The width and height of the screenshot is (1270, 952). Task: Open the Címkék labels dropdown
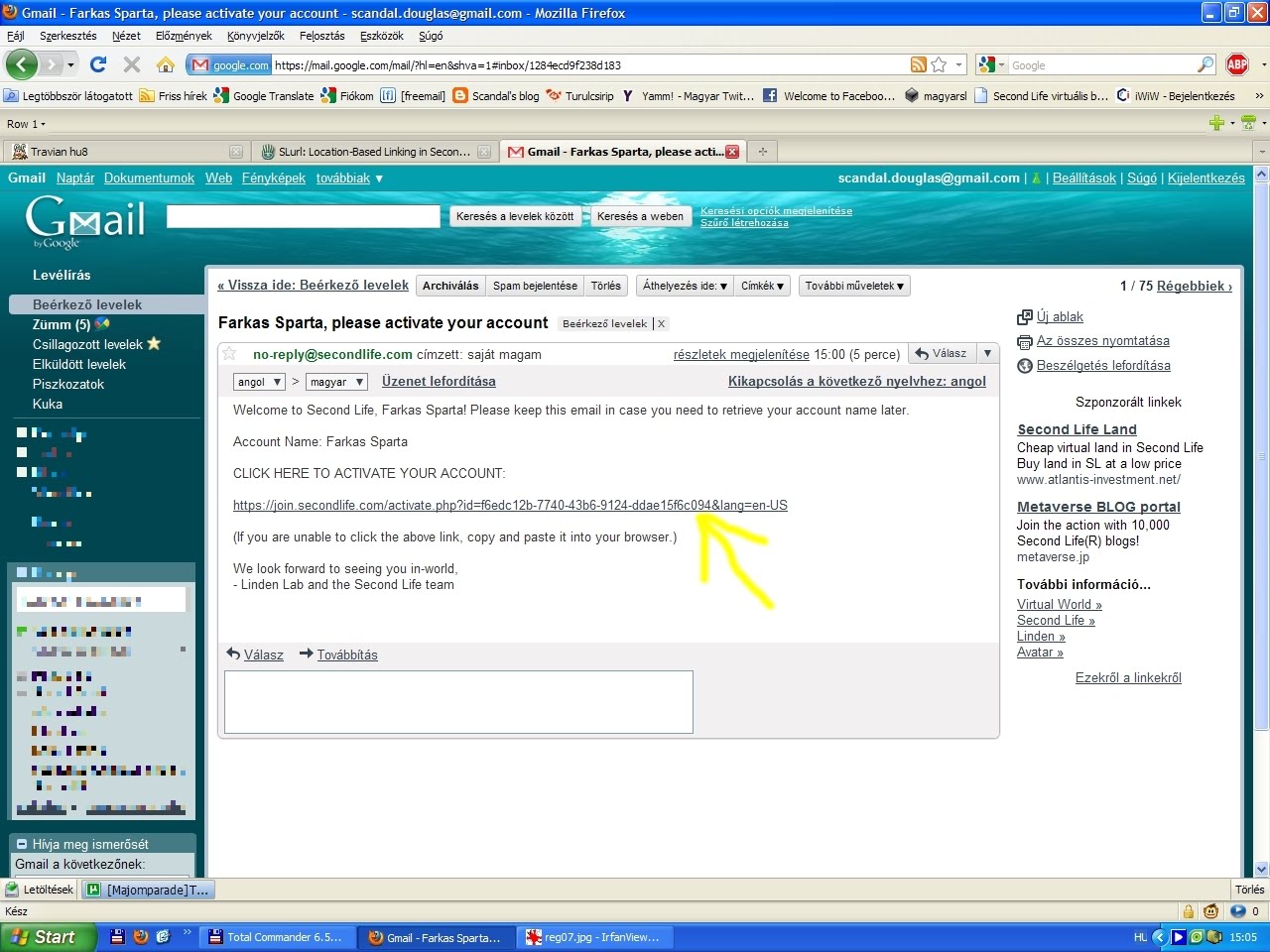pyautogui.click(x=762, y=286)
